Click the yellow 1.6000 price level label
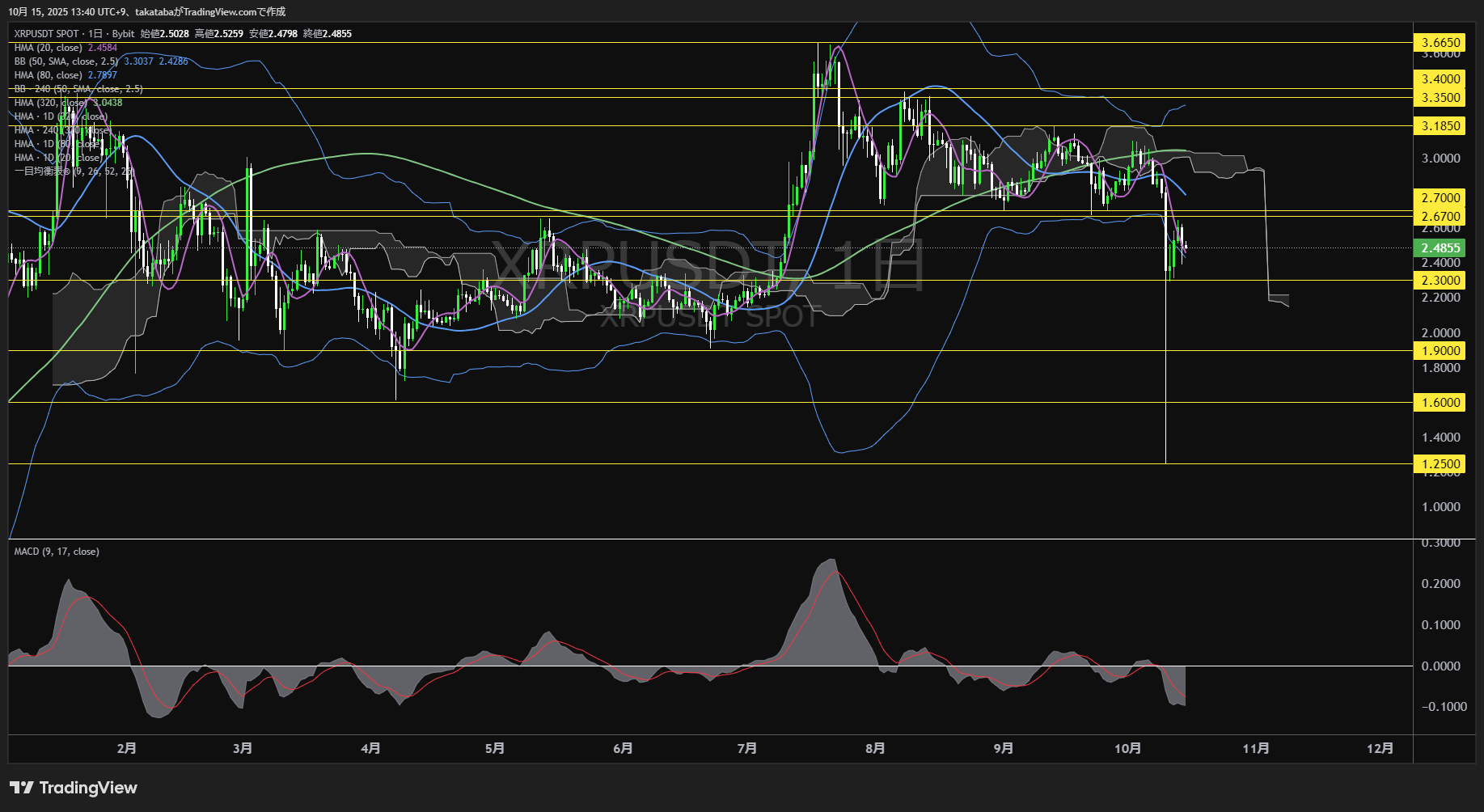This screenshot has height=812, width=1484. coord(1440,403)
